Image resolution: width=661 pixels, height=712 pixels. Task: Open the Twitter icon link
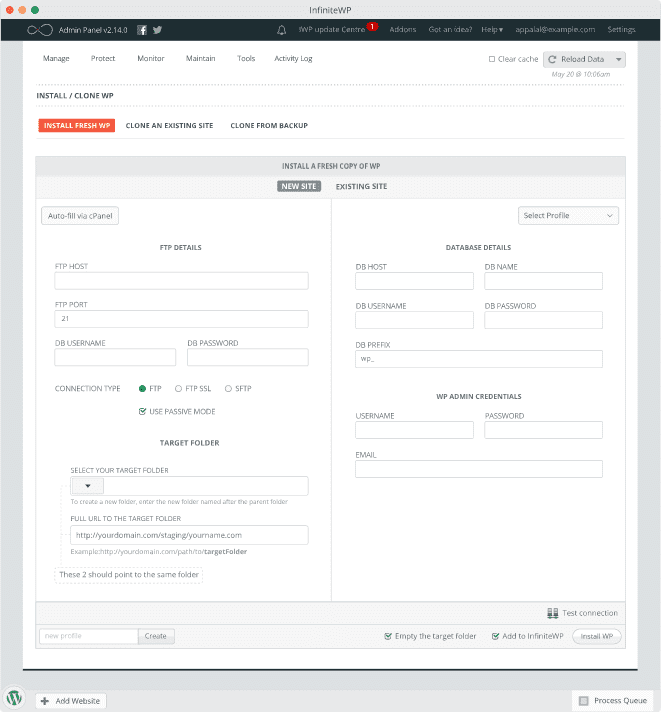click(157, 30)
